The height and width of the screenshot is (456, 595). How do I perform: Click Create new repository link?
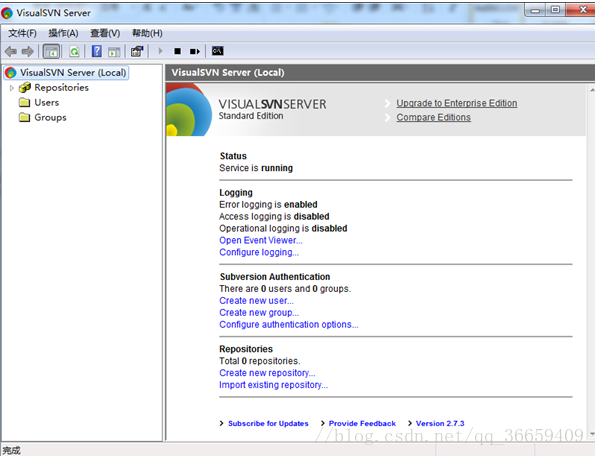[x=267, y=373]
